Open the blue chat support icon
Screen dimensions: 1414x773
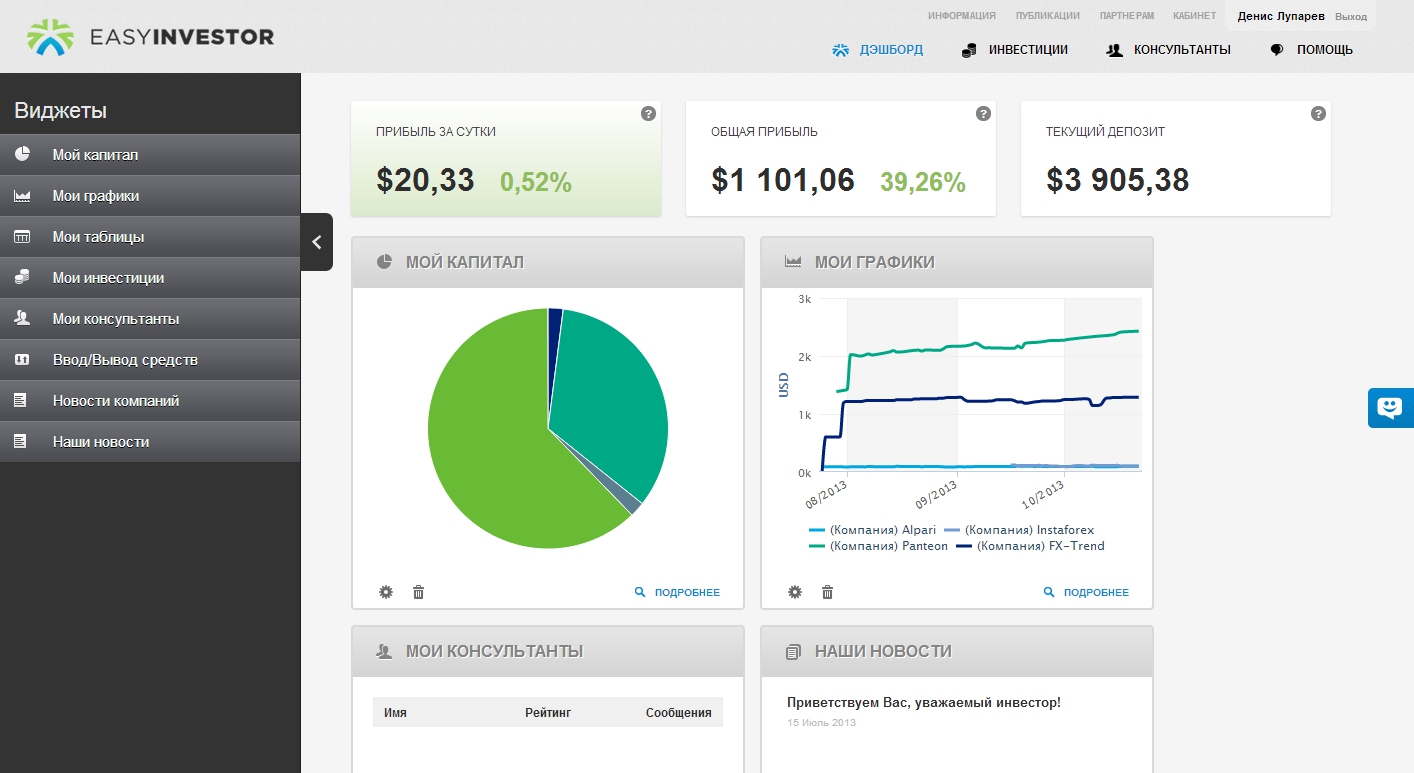pyautogui.click(x=1391, y=408)
